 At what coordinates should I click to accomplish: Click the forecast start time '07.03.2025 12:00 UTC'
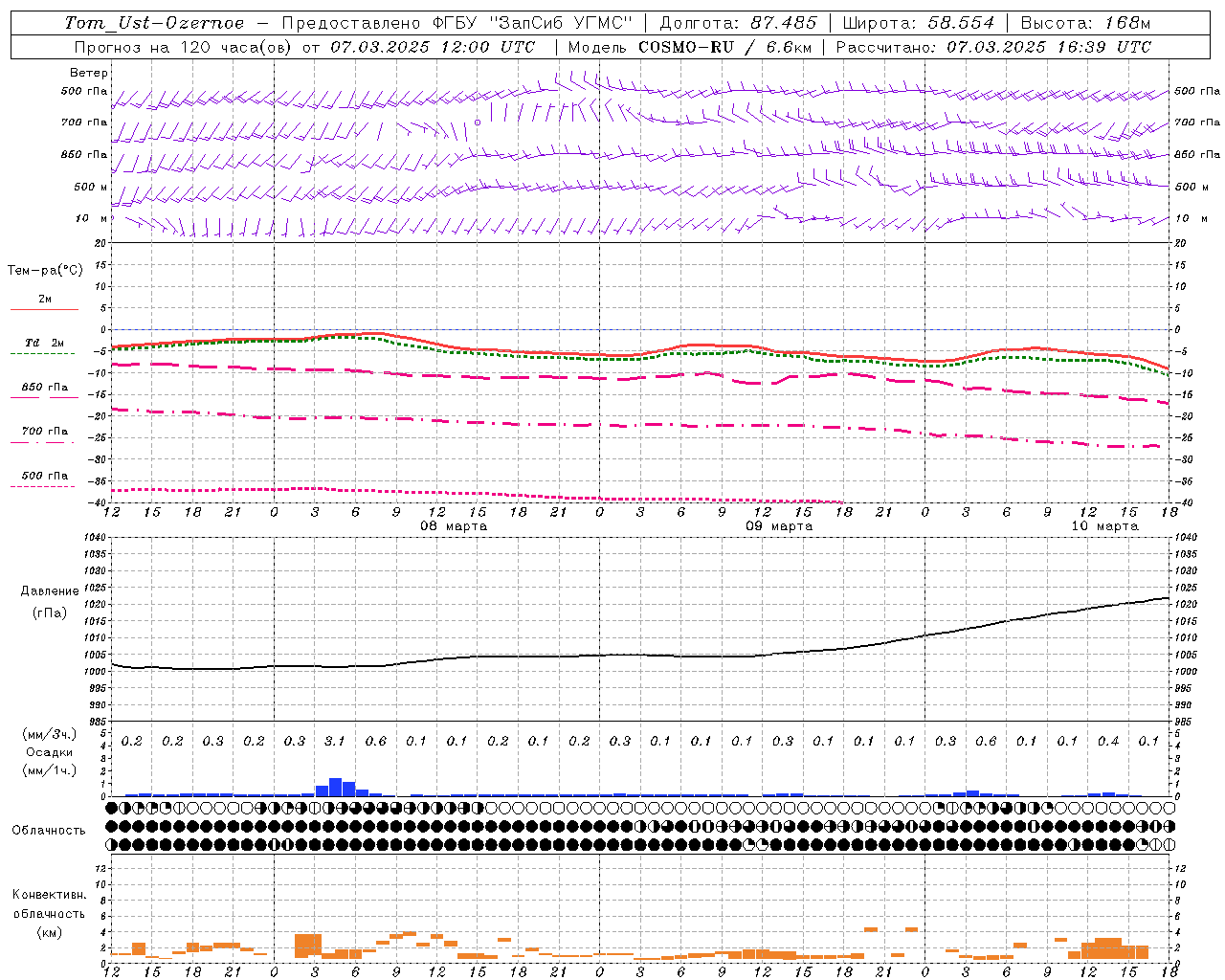tap(433, 47)
